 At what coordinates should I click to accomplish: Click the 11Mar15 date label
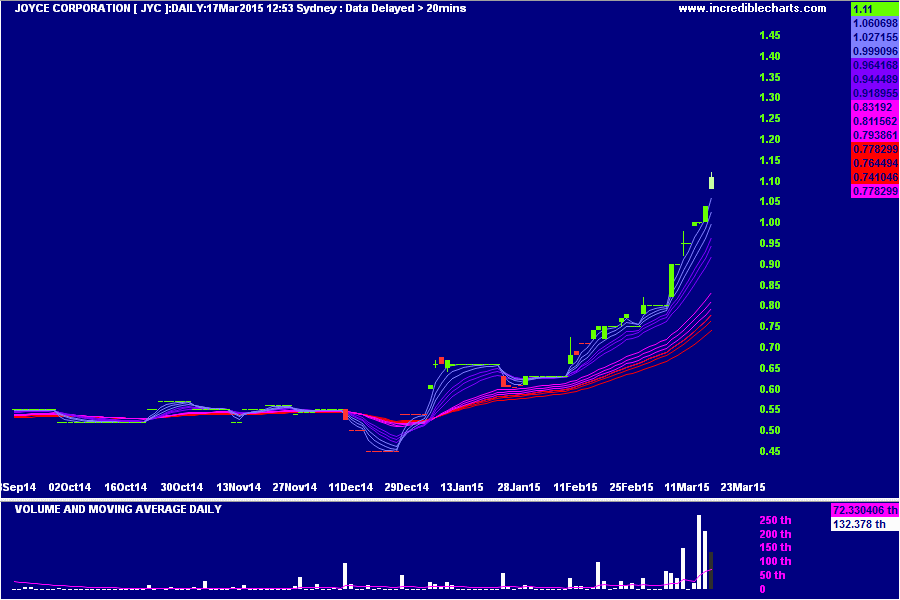click(x=687, y=487)
